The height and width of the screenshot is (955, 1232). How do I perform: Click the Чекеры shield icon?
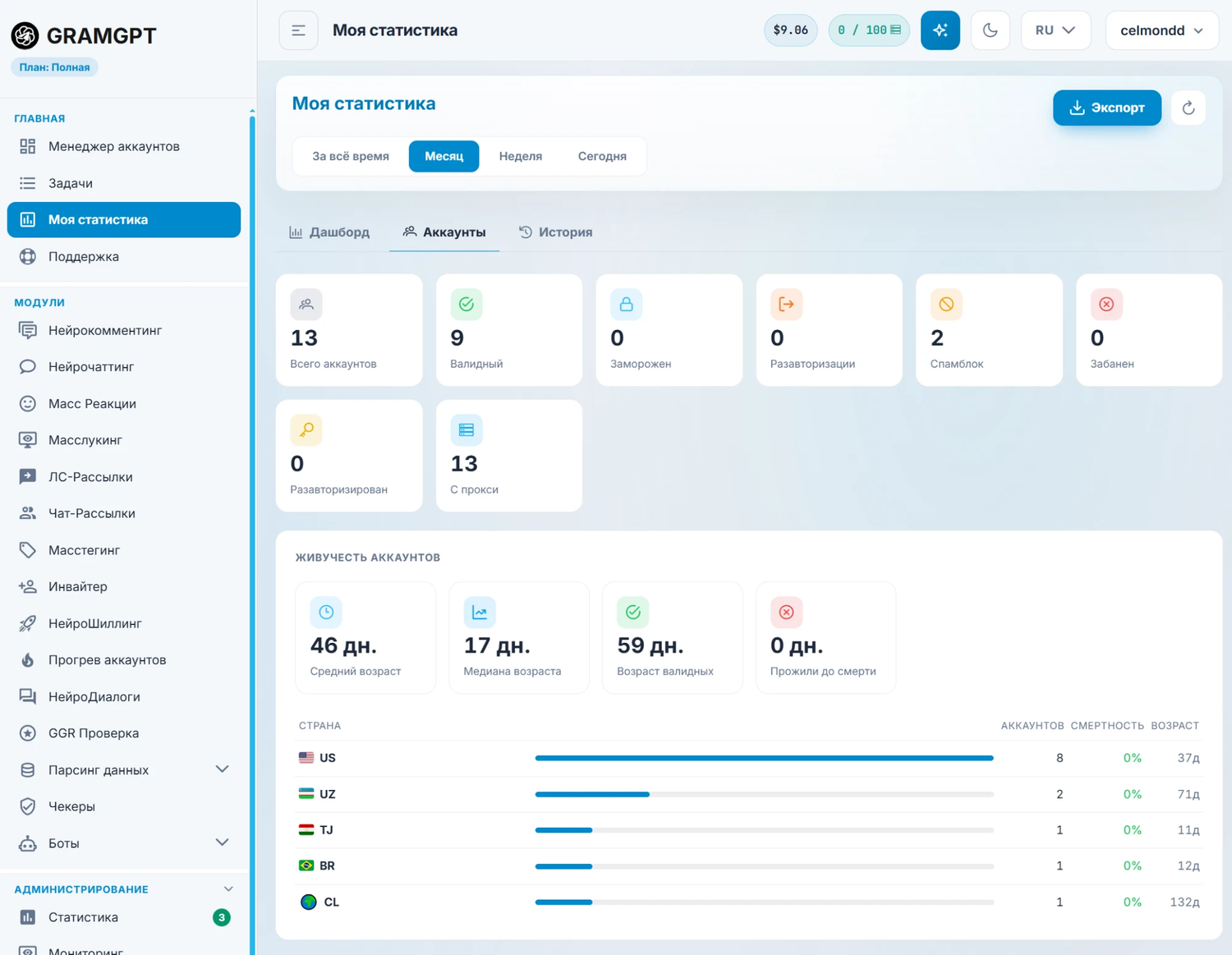coord(28,806)
